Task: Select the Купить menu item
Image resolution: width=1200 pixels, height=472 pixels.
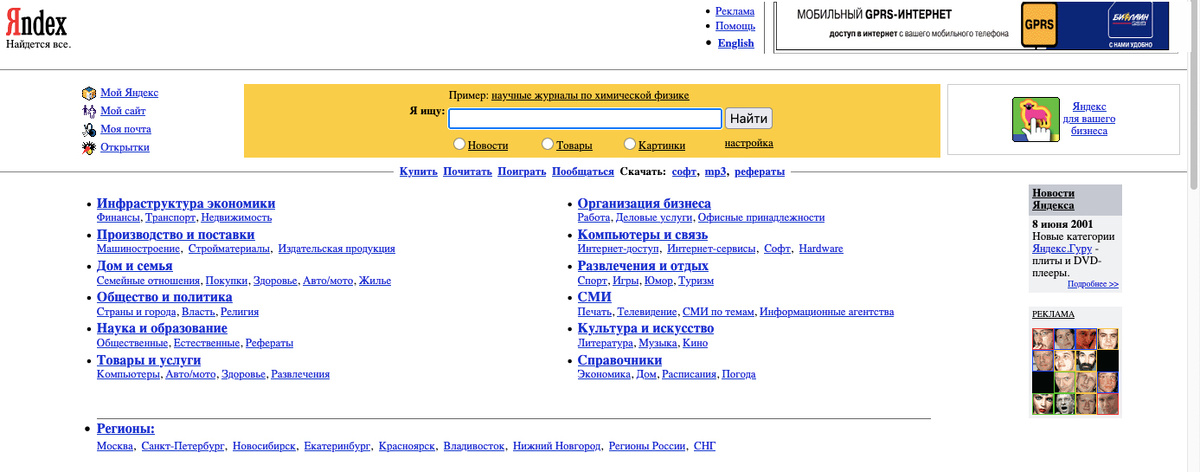Action: pyautogui.click(x=418, y=172)
